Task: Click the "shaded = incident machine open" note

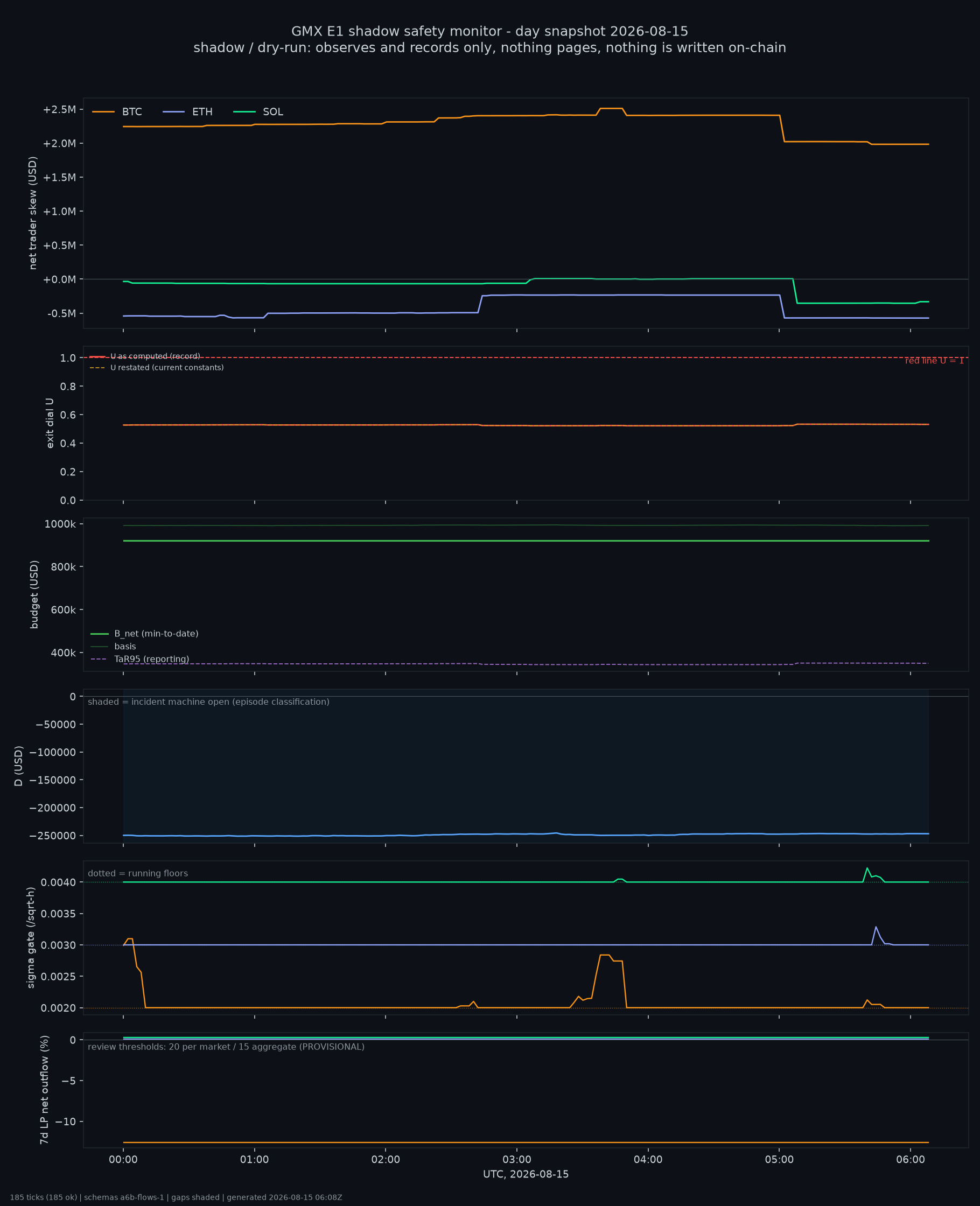Action: 209,702
